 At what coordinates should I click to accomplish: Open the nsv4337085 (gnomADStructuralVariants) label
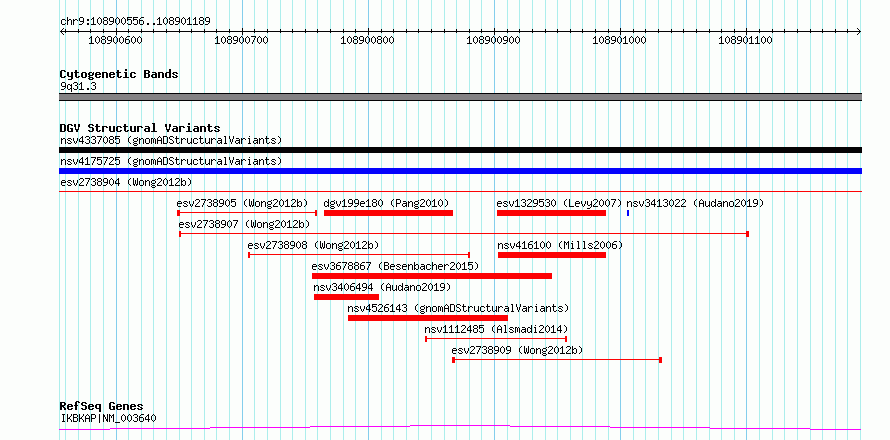[171, 140]
